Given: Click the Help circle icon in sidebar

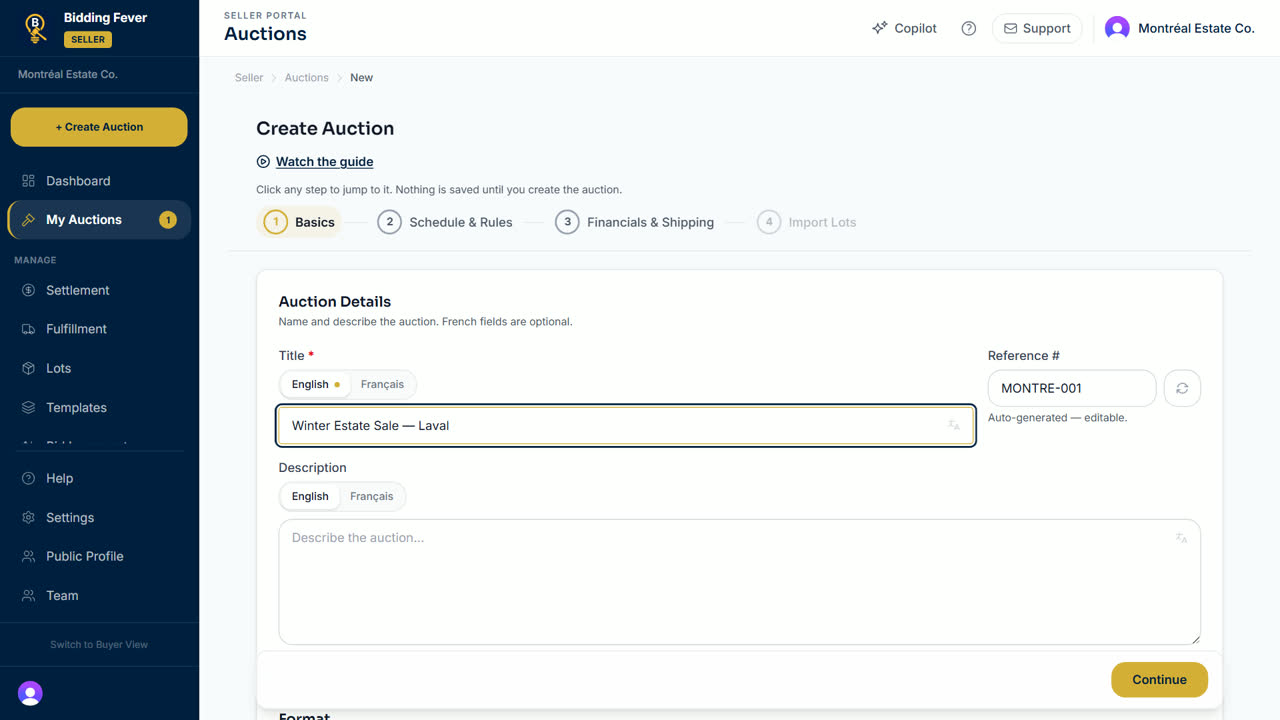Looking at the screenshot, I should coord(28,478).
